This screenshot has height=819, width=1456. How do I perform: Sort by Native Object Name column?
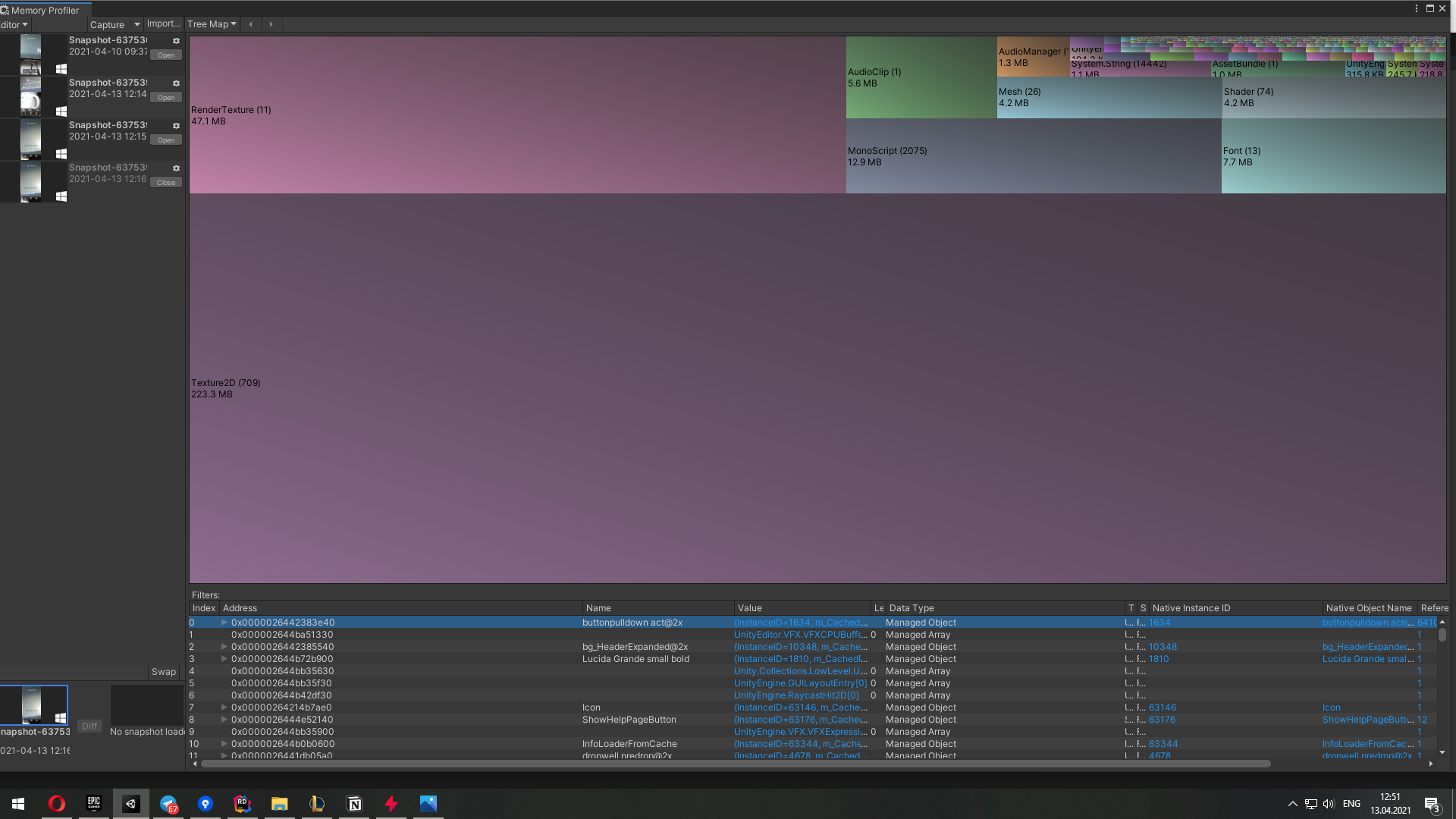point(1369,607)
